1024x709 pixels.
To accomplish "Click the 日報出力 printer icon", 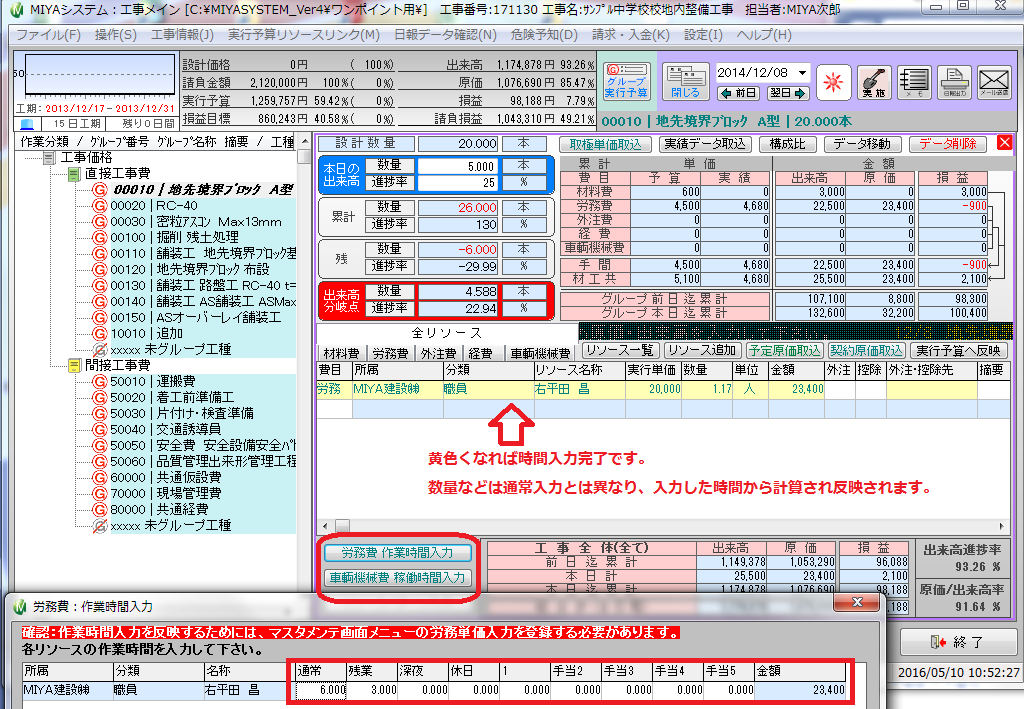I will pos(954,82).
